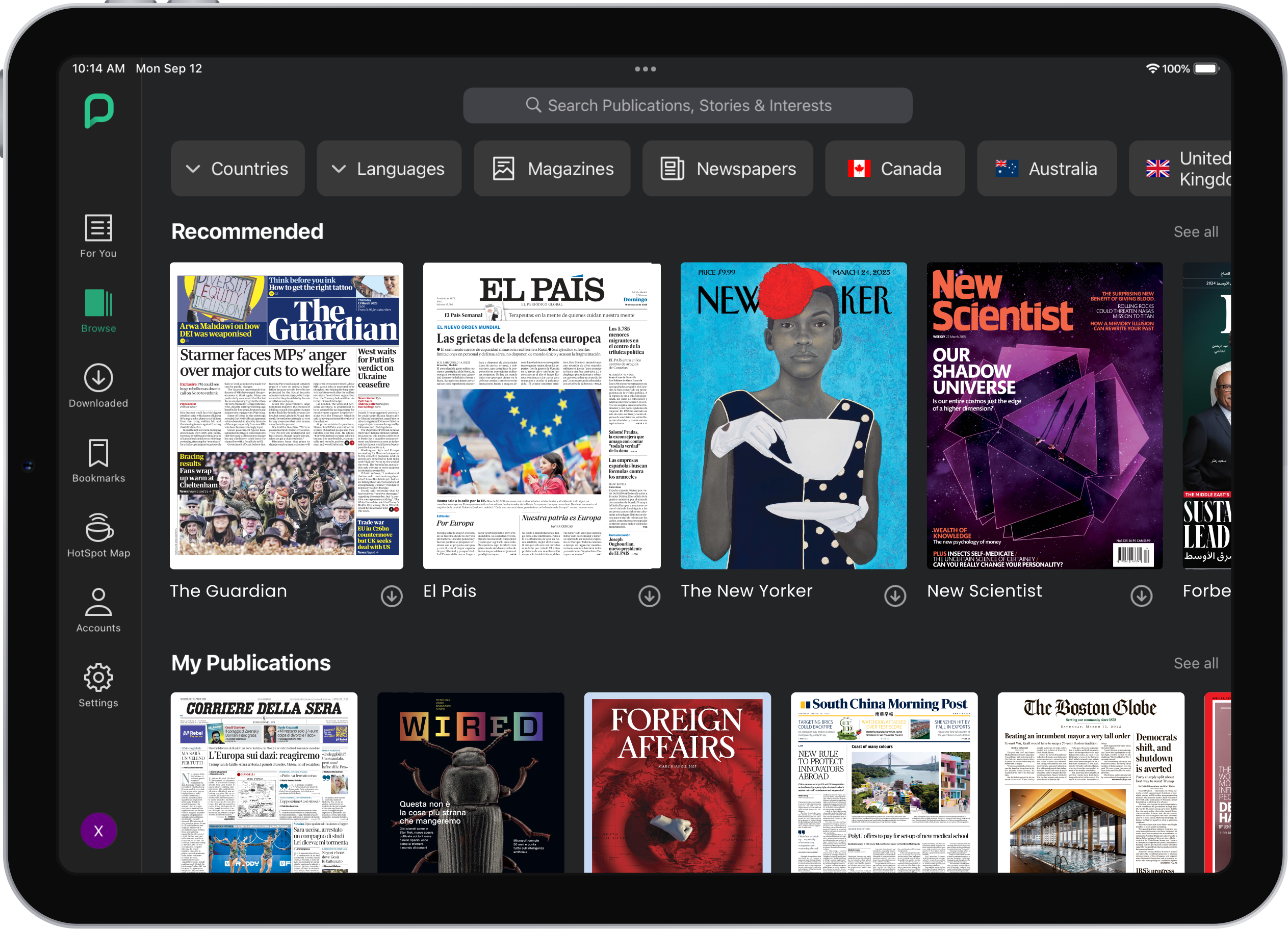Download The Guardian issue
Screen dimensions: 1288x929
[x=391, y=596]
